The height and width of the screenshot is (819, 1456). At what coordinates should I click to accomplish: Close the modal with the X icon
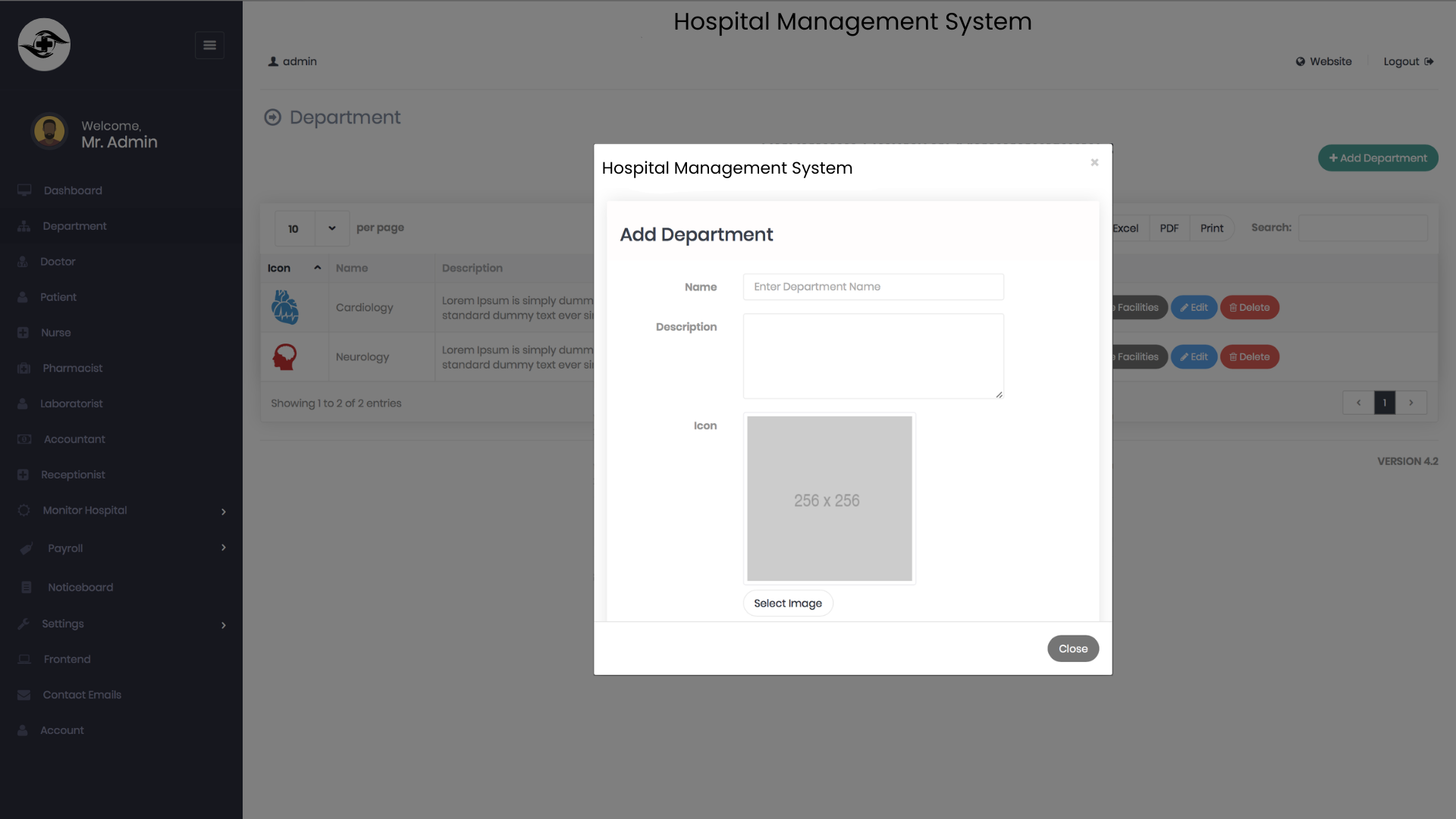point(1094,162)
